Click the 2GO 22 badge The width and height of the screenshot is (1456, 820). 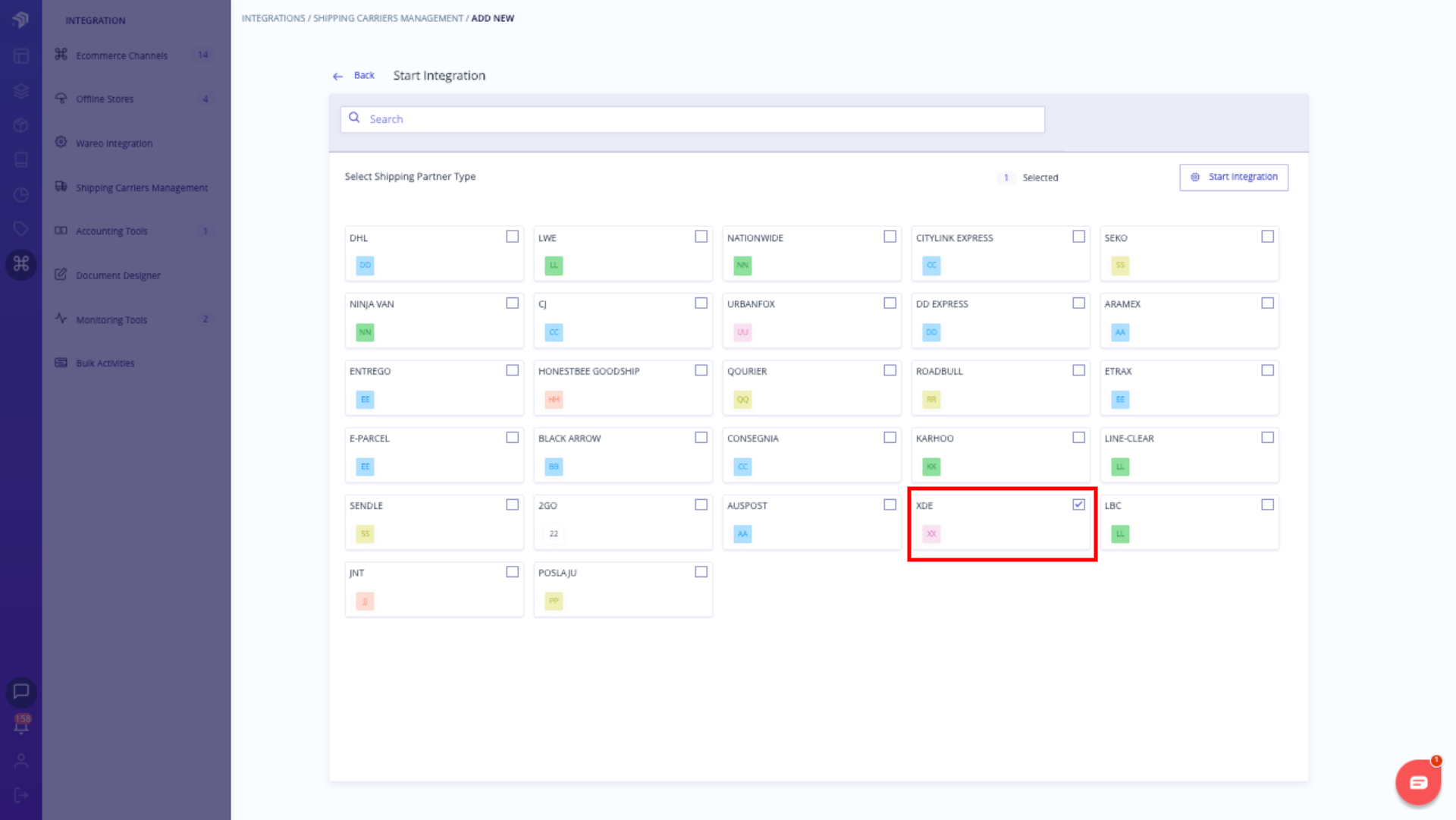pos(554,534)
